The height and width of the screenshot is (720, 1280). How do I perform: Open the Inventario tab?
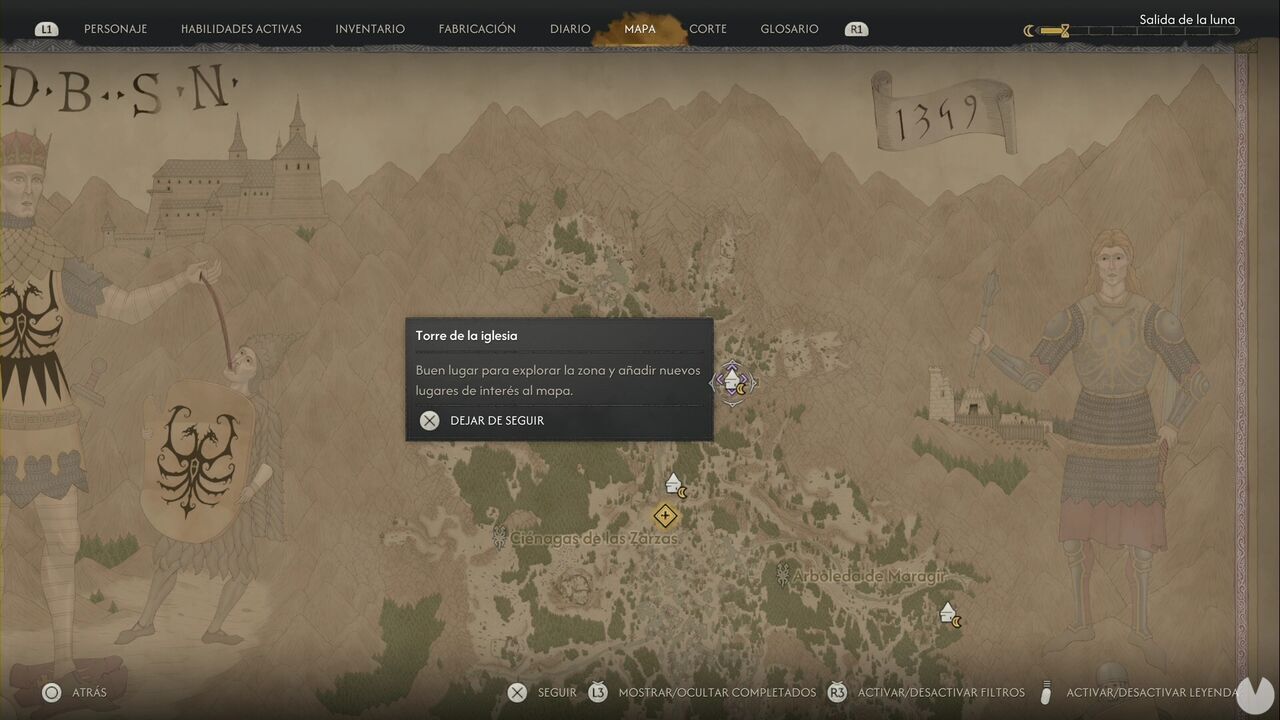370,29
